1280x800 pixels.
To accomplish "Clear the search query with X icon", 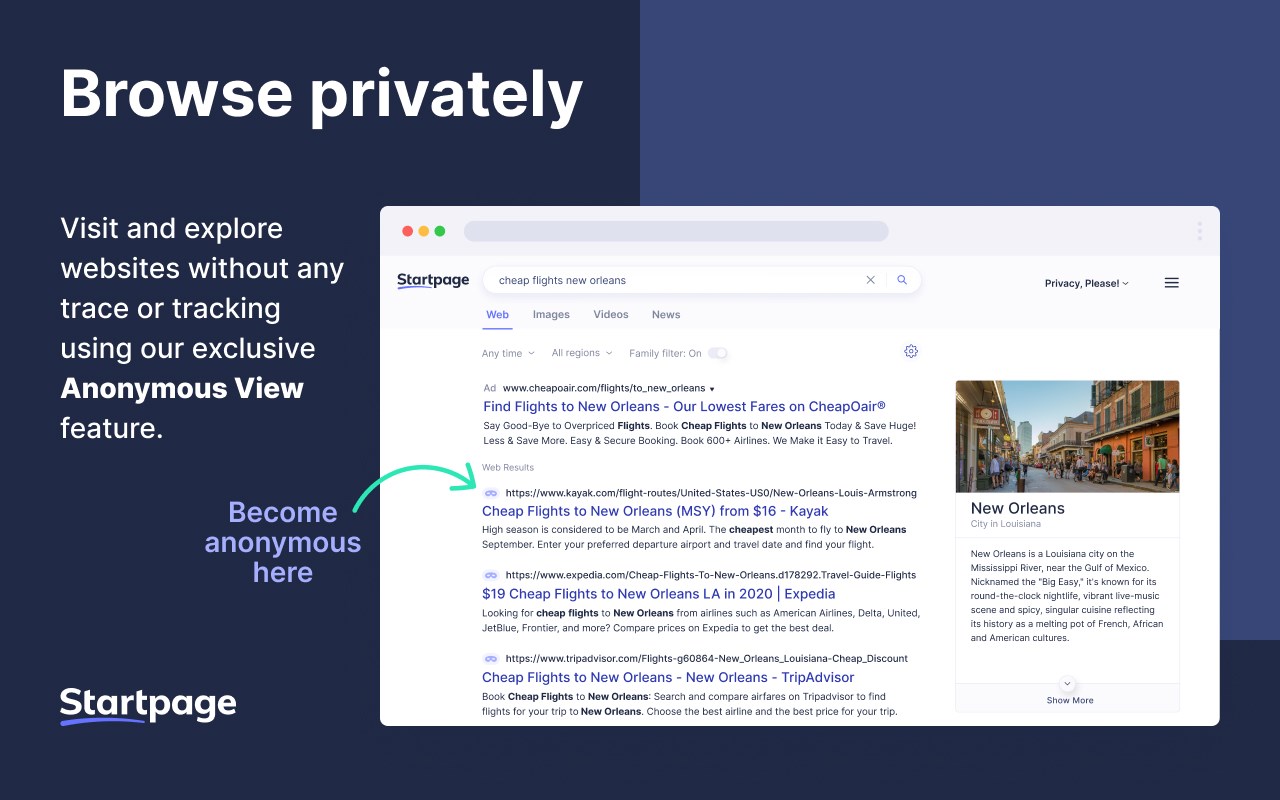I will [870, 280].
